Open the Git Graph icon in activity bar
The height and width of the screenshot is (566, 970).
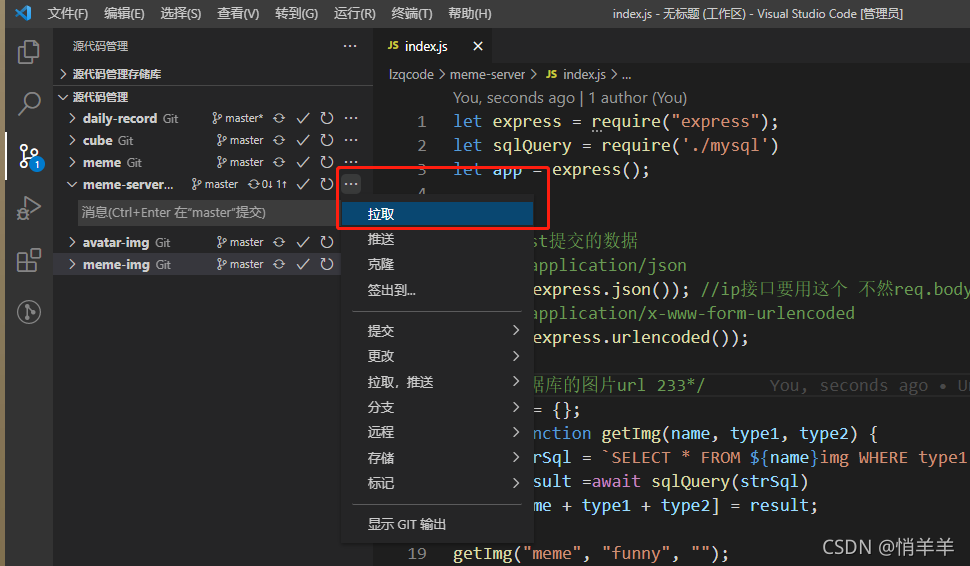click(28, 312)
